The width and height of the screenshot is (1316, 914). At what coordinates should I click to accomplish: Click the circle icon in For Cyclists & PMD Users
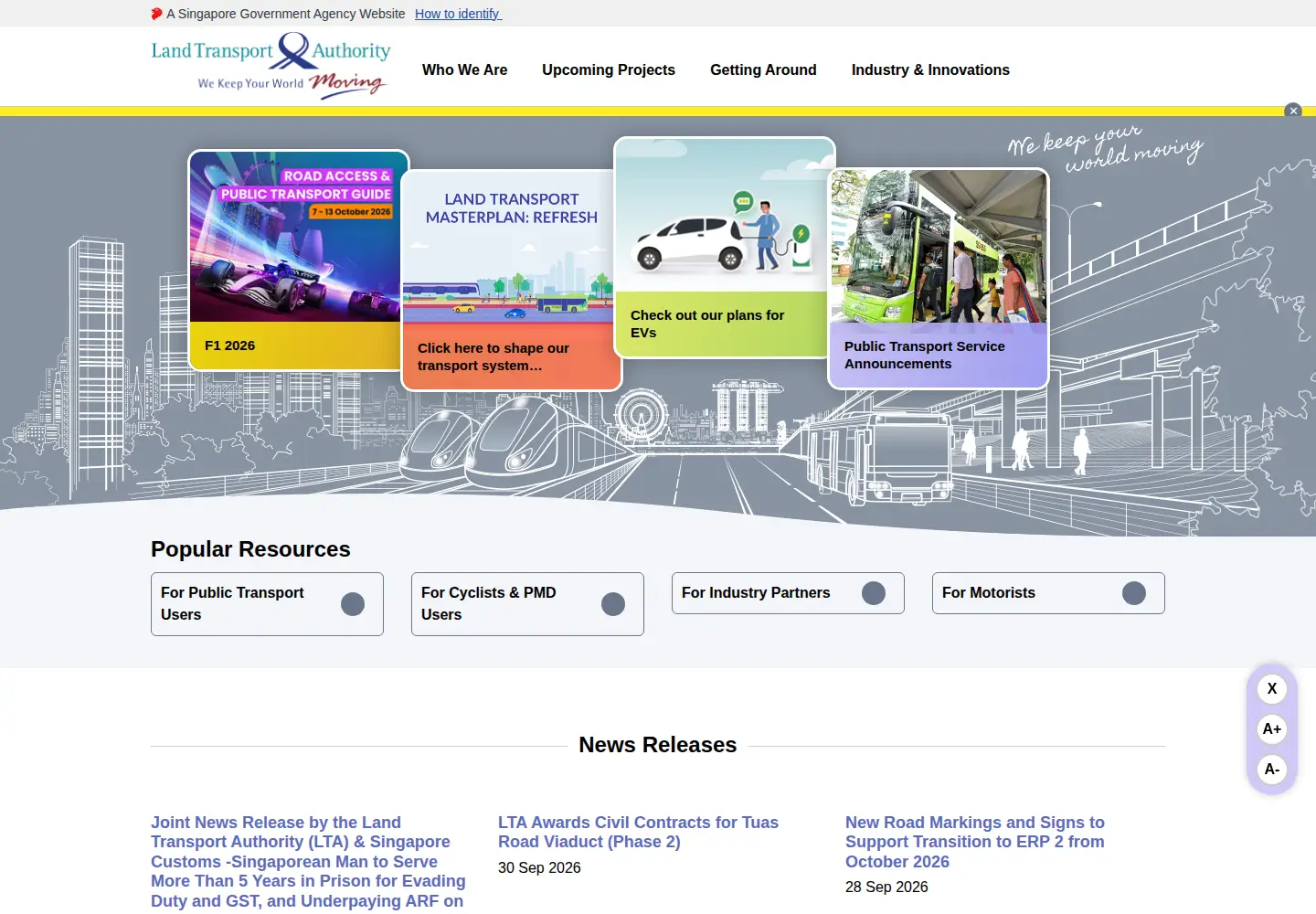(613, 604)
